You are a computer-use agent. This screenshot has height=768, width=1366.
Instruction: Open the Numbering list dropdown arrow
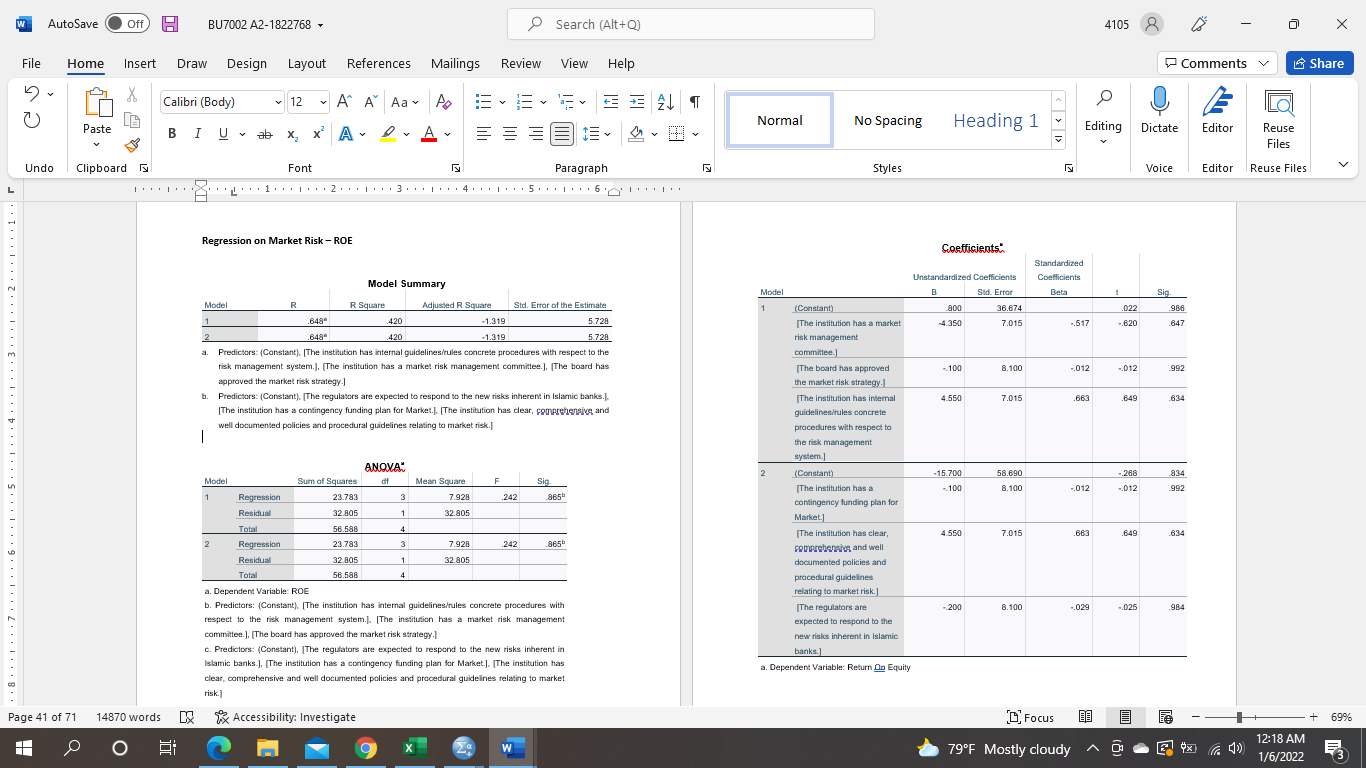point(542,102)
